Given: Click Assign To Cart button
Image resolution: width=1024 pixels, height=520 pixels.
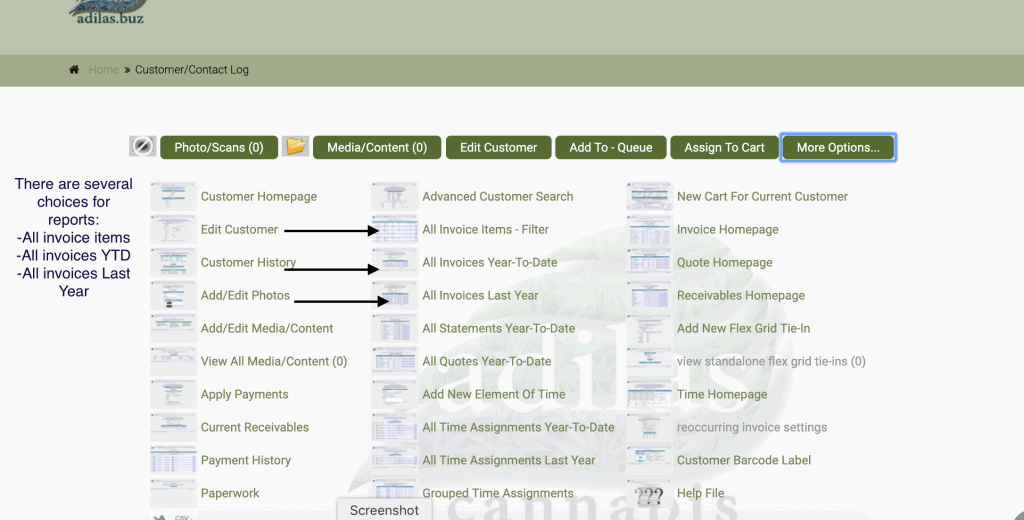Looking at the screenshot, I should tap(724, 148).
